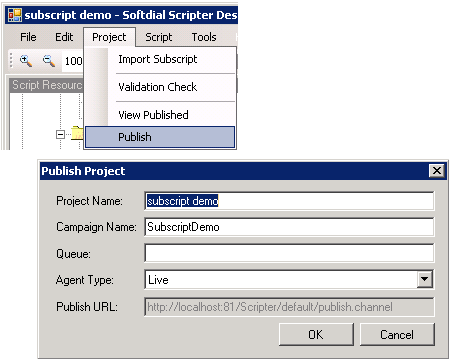Click the zoom out magnifier icon
The width and height of the screenshot is (450, 360).
pos(49,61)
